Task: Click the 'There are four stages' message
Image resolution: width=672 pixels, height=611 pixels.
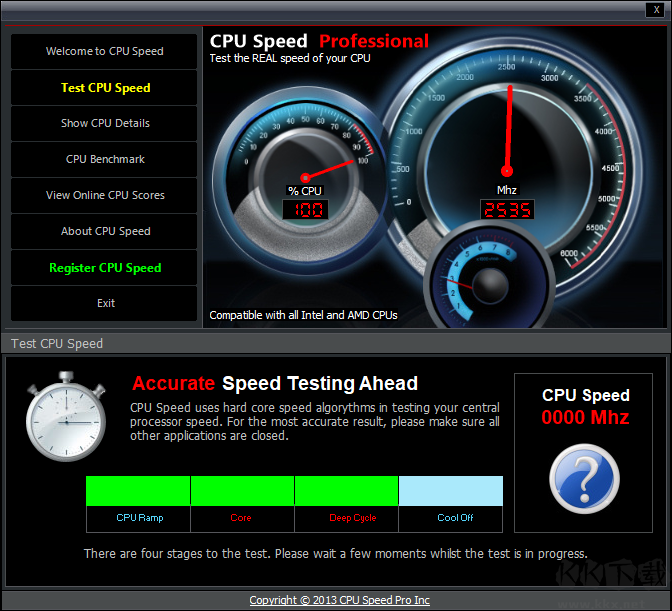Action: (336, 554)
